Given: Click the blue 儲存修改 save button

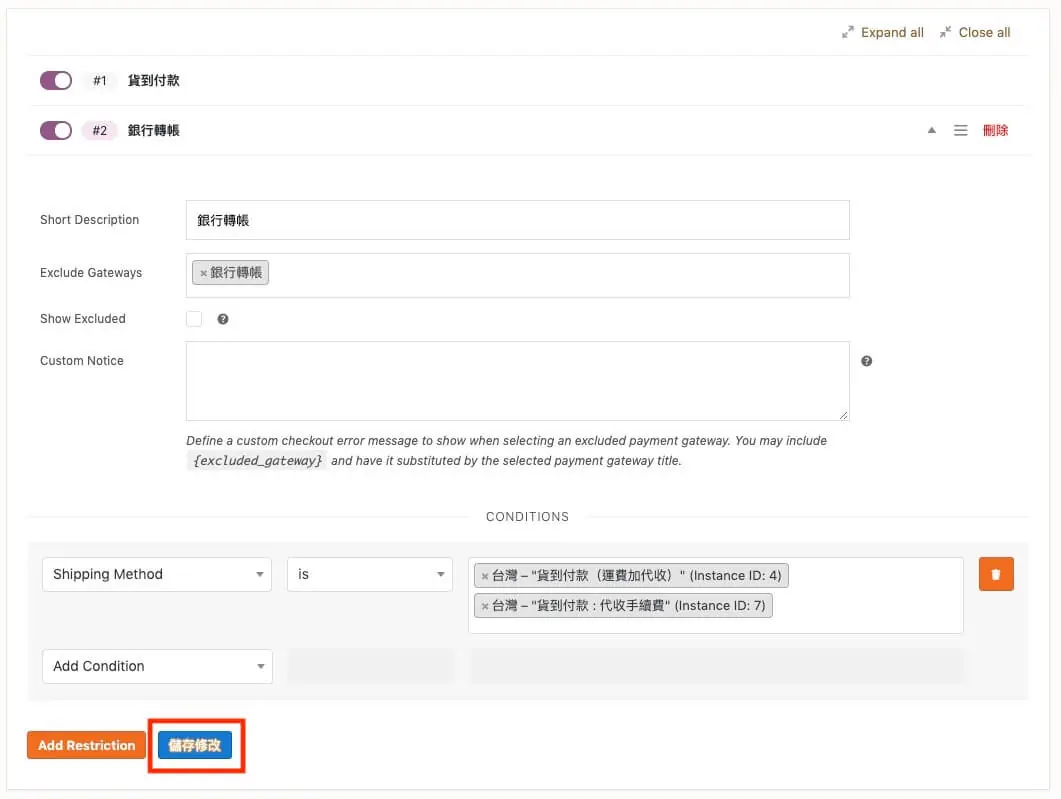Looking at the screenshot, I should pyautogui.click(x=195, y=745).
